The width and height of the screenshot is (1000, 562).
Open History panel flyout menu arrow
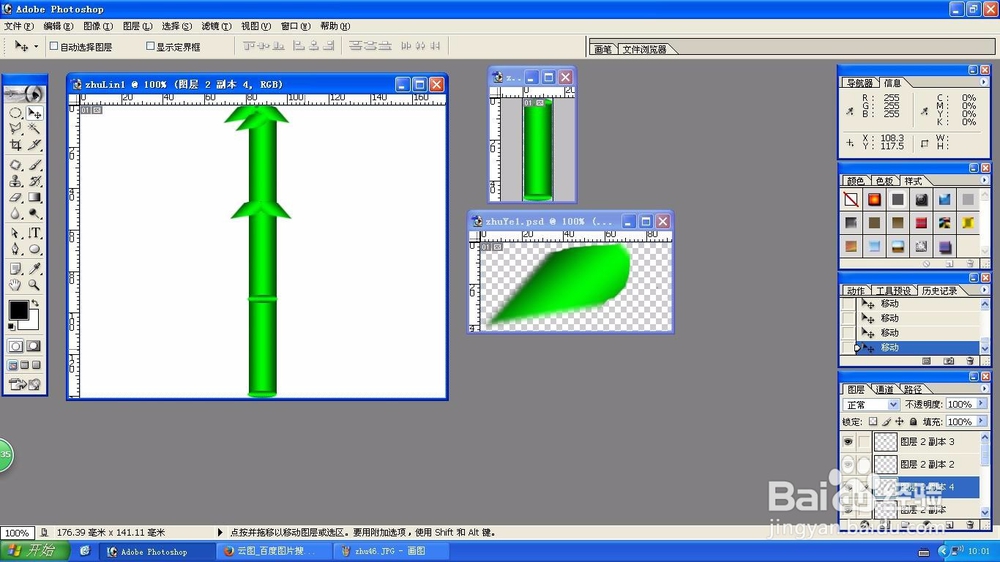pyautogui.click(x=983, y=290)
